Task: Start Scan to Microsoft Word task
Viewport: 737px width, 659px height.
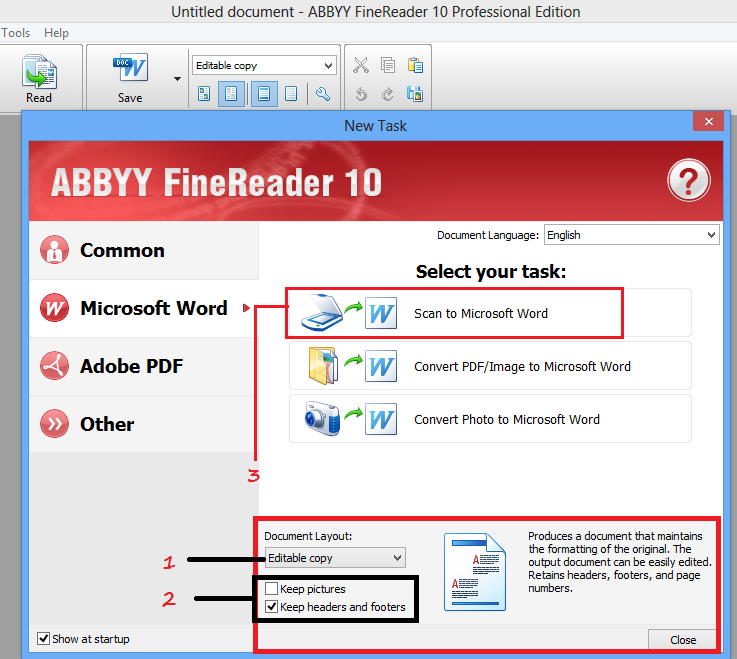Action: pyautogui.click(x=490, y=313)
